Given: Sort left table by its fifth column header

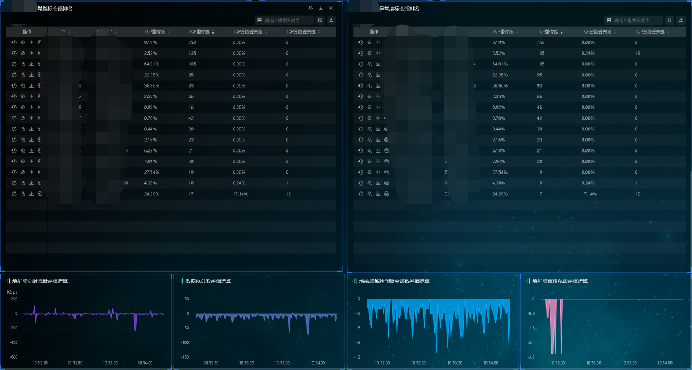Looking at the screenshot, I should pyautogui.click(x=201, y=32).
